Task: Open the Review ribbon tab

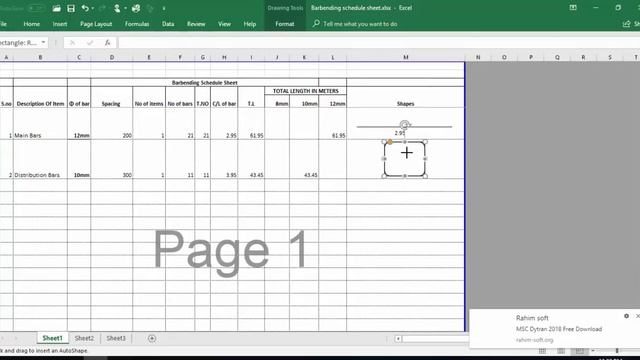Action: [196, 24]
